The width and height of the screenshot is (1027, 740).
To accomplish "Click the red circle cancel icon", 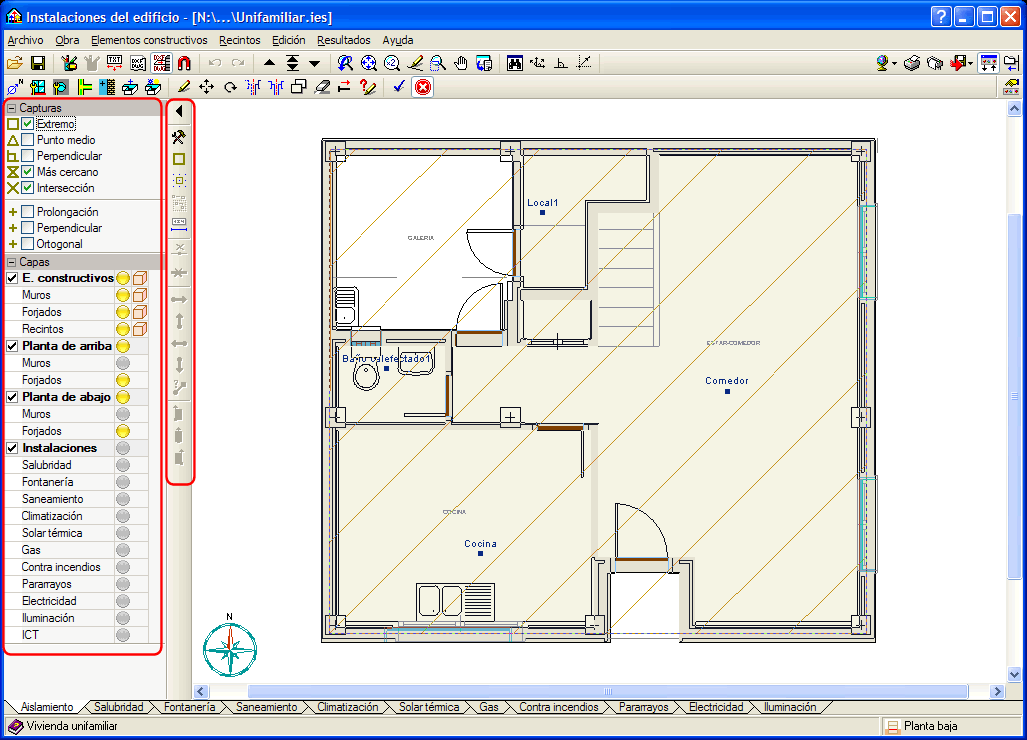I will [423, 87].
